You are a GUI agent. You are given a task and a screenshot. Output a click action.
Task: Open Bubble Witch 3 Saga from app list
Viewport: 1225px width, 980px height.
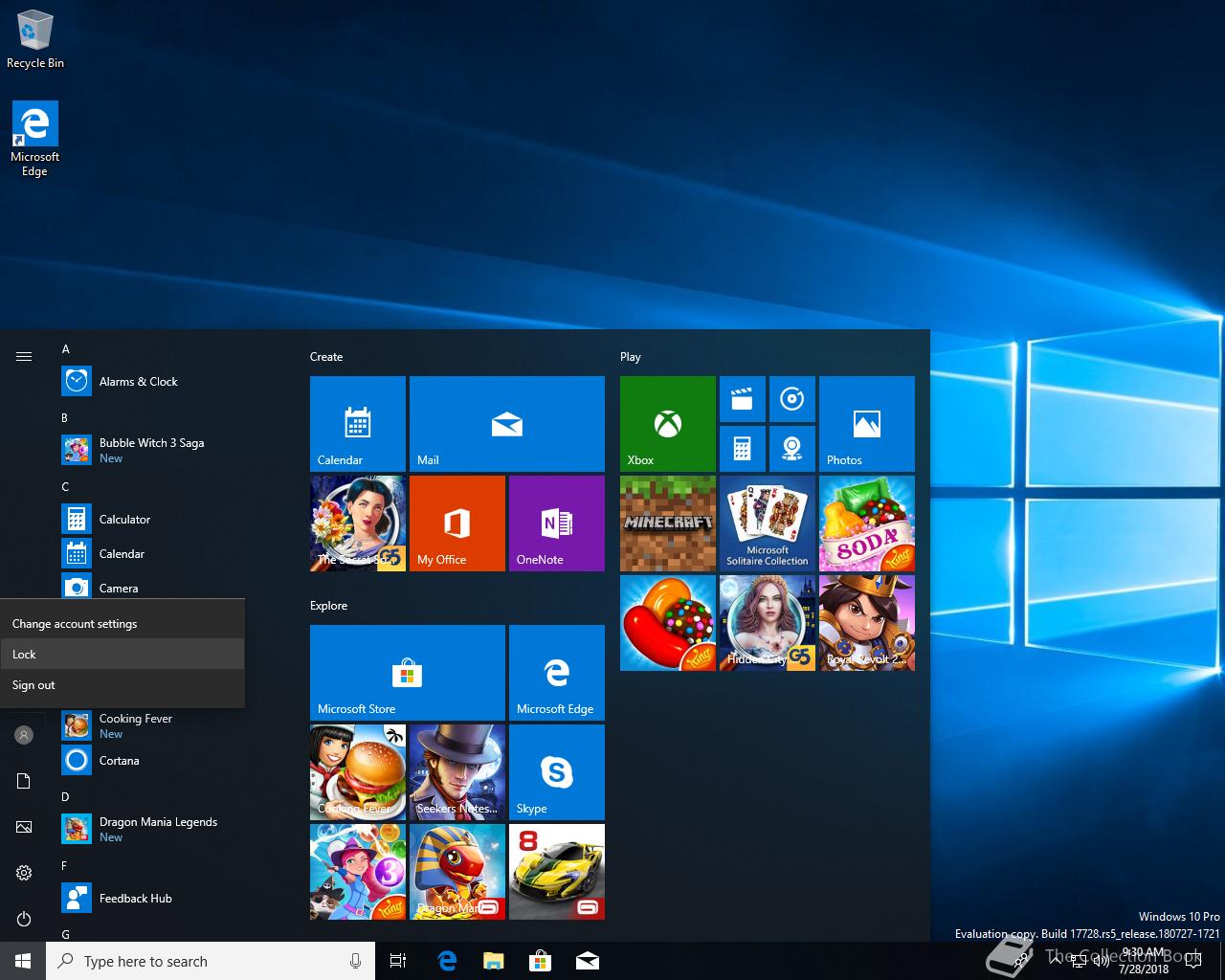click(170, 450)
